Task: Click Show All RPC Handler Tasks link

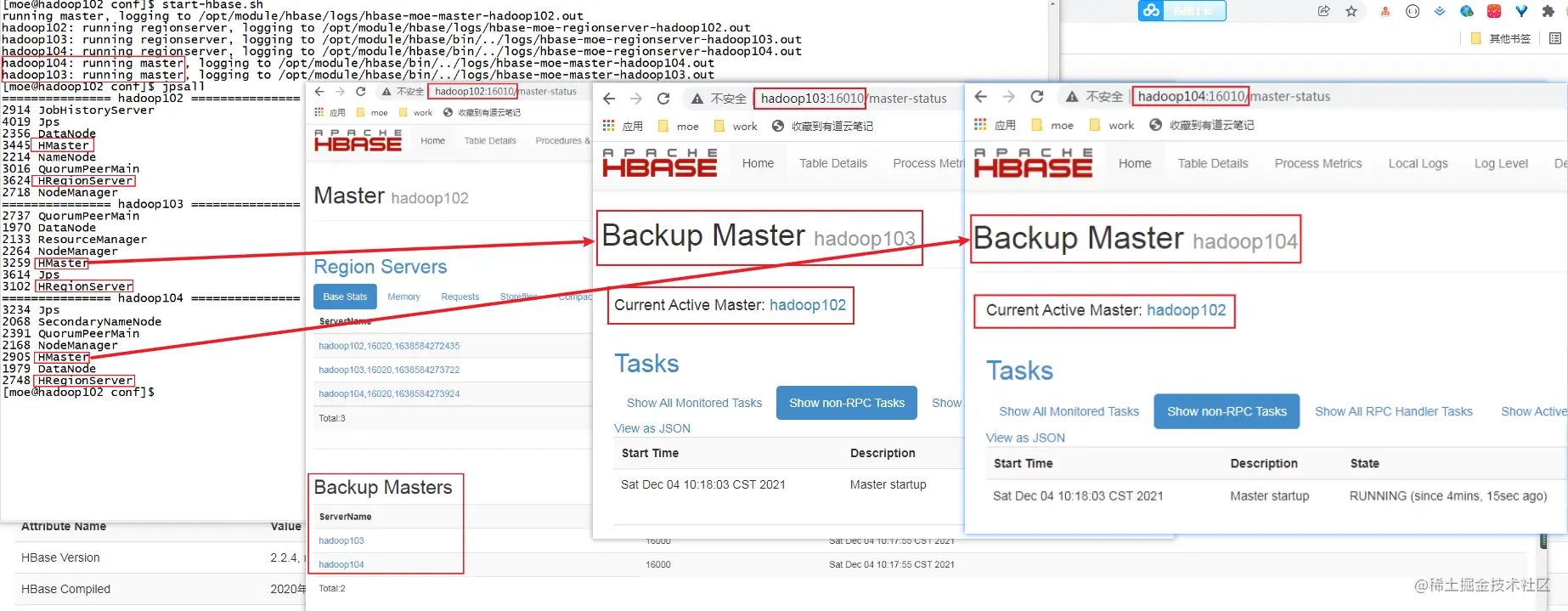Action: pos(1394,411)
